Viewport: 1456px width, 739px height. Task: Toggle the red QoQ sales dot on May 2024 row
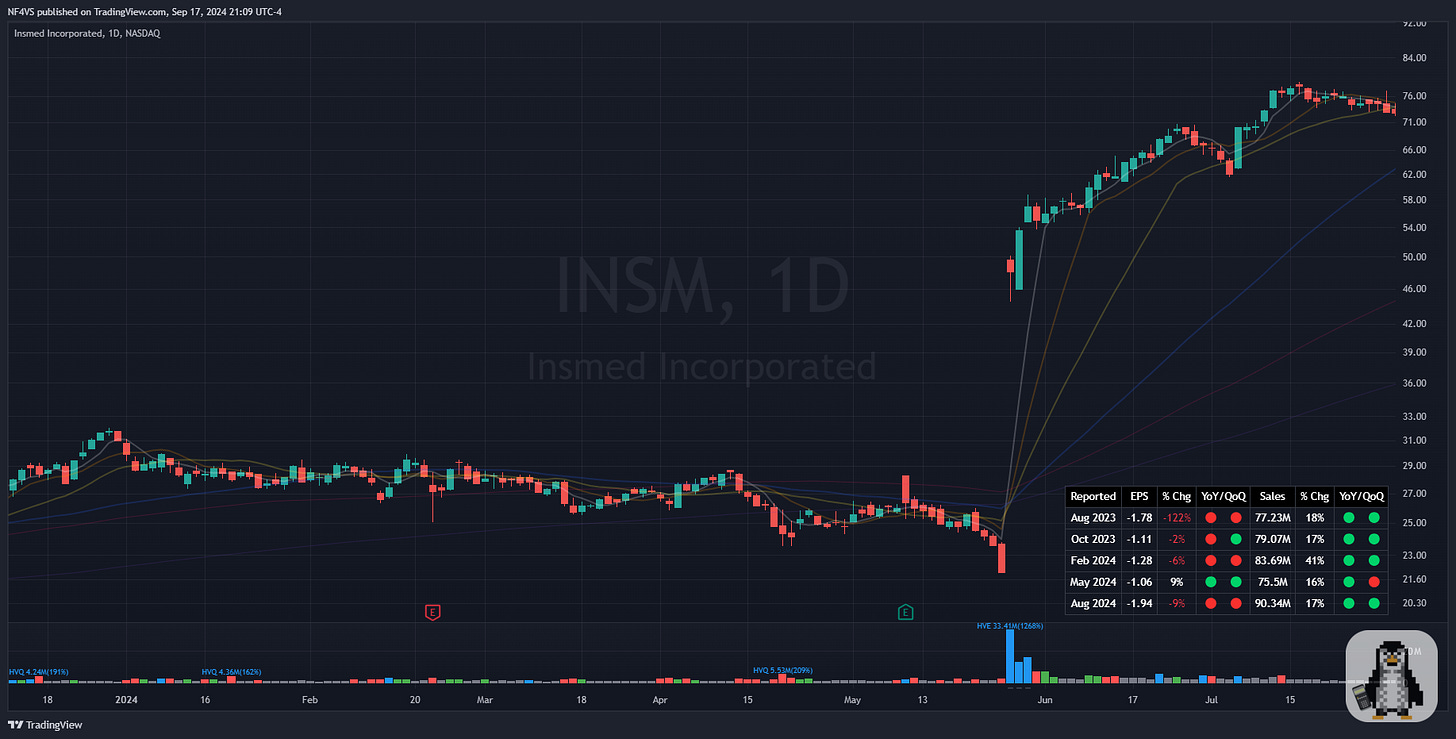click(x=1374, y=581)
